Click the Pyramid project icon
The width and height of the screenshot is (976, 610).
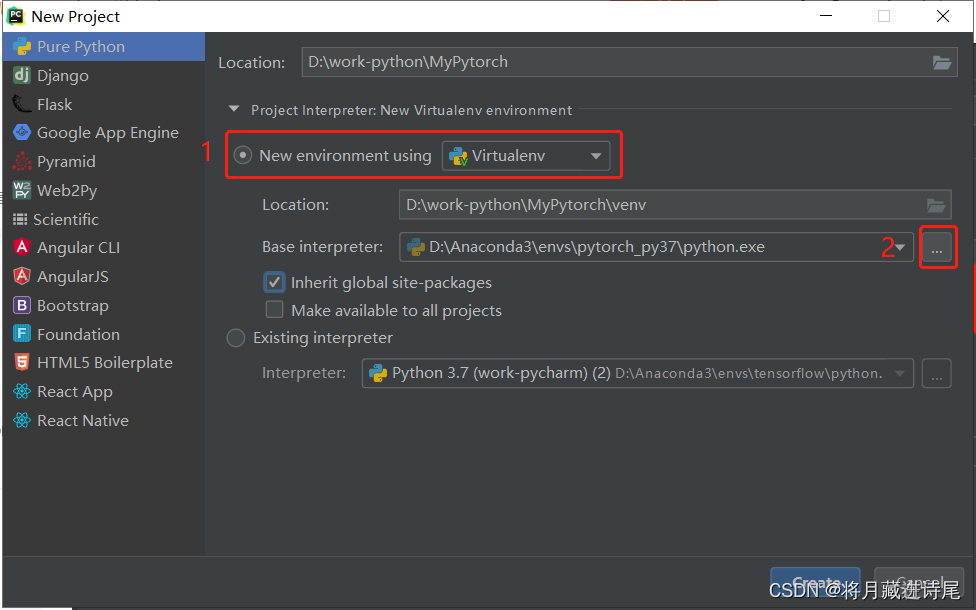(x=22, y=161)
